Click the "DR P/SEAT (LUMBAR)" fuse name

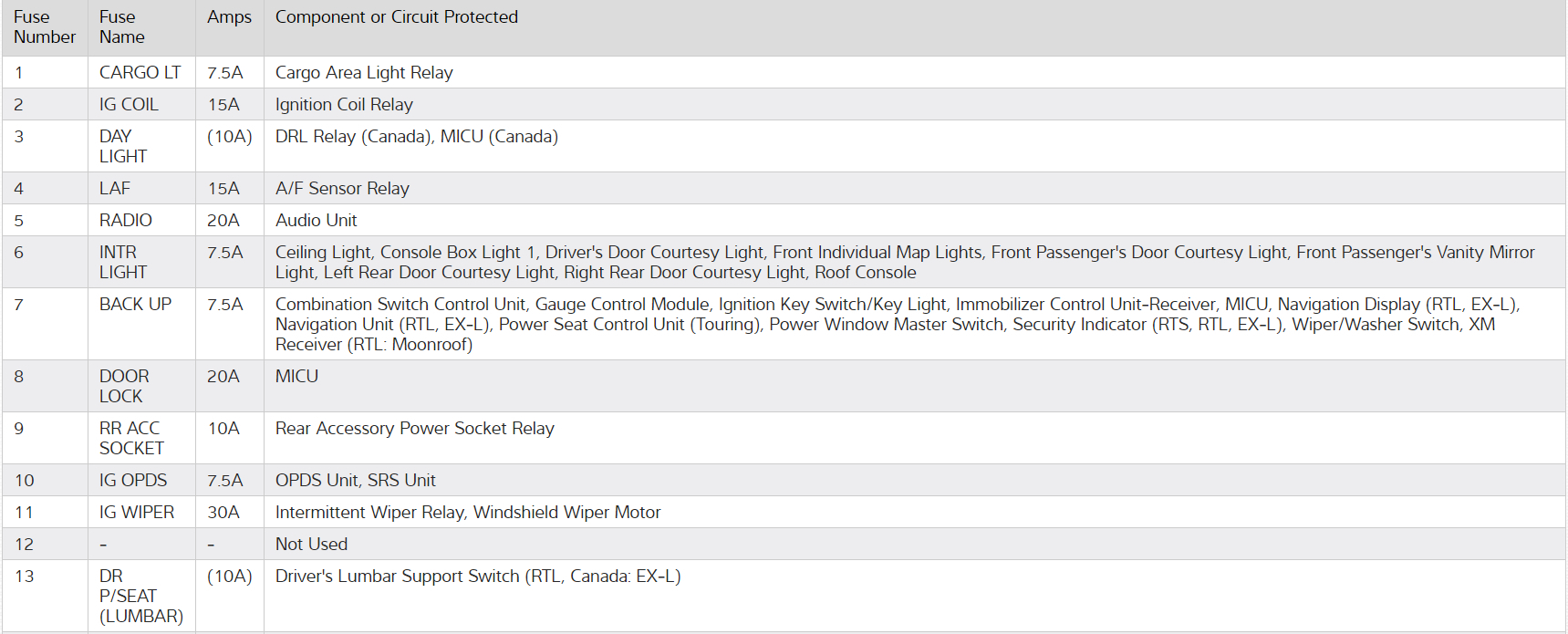point(140,596)
